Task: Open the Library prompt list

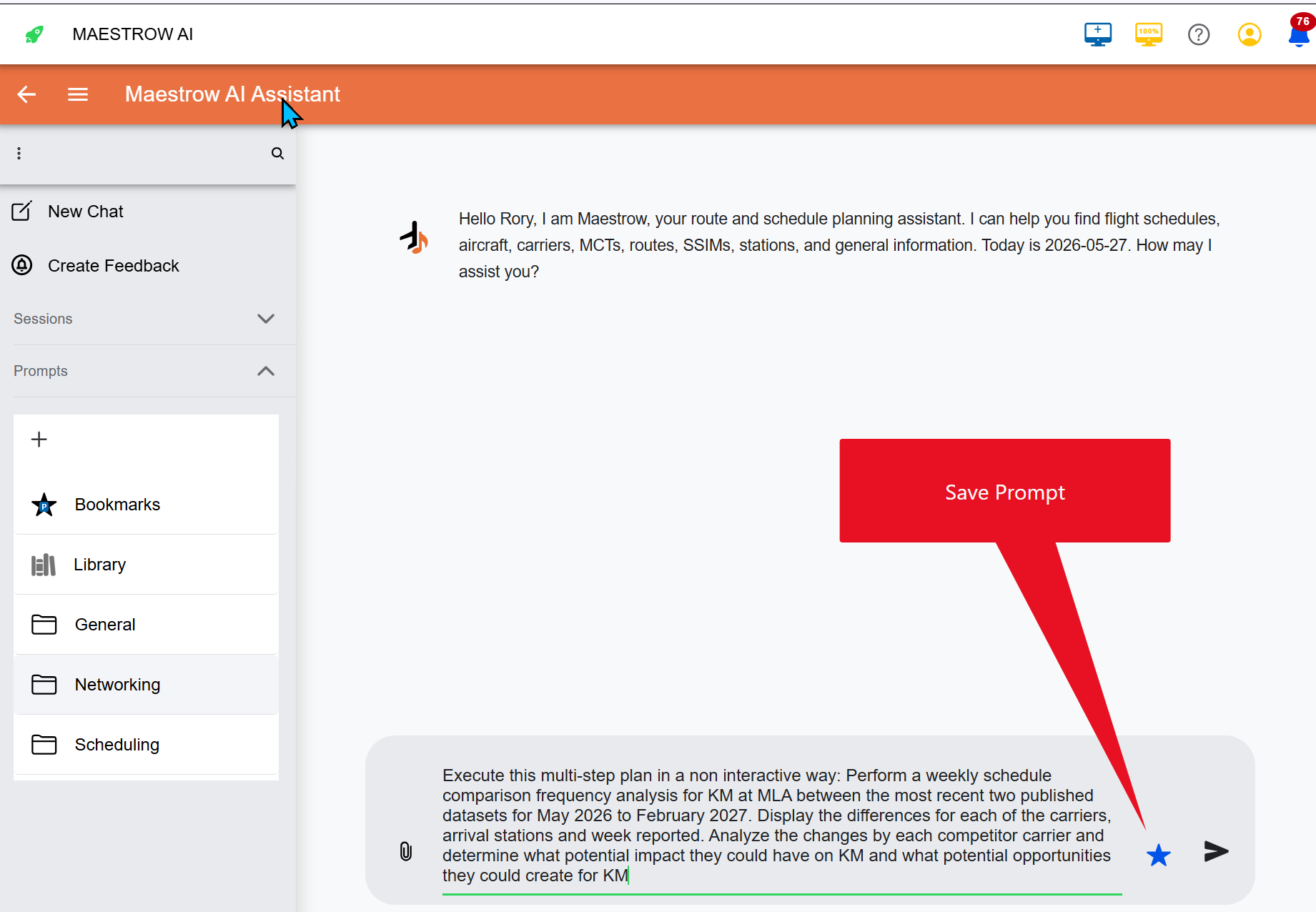Action: pyautogui.click(x=146, y=565)
